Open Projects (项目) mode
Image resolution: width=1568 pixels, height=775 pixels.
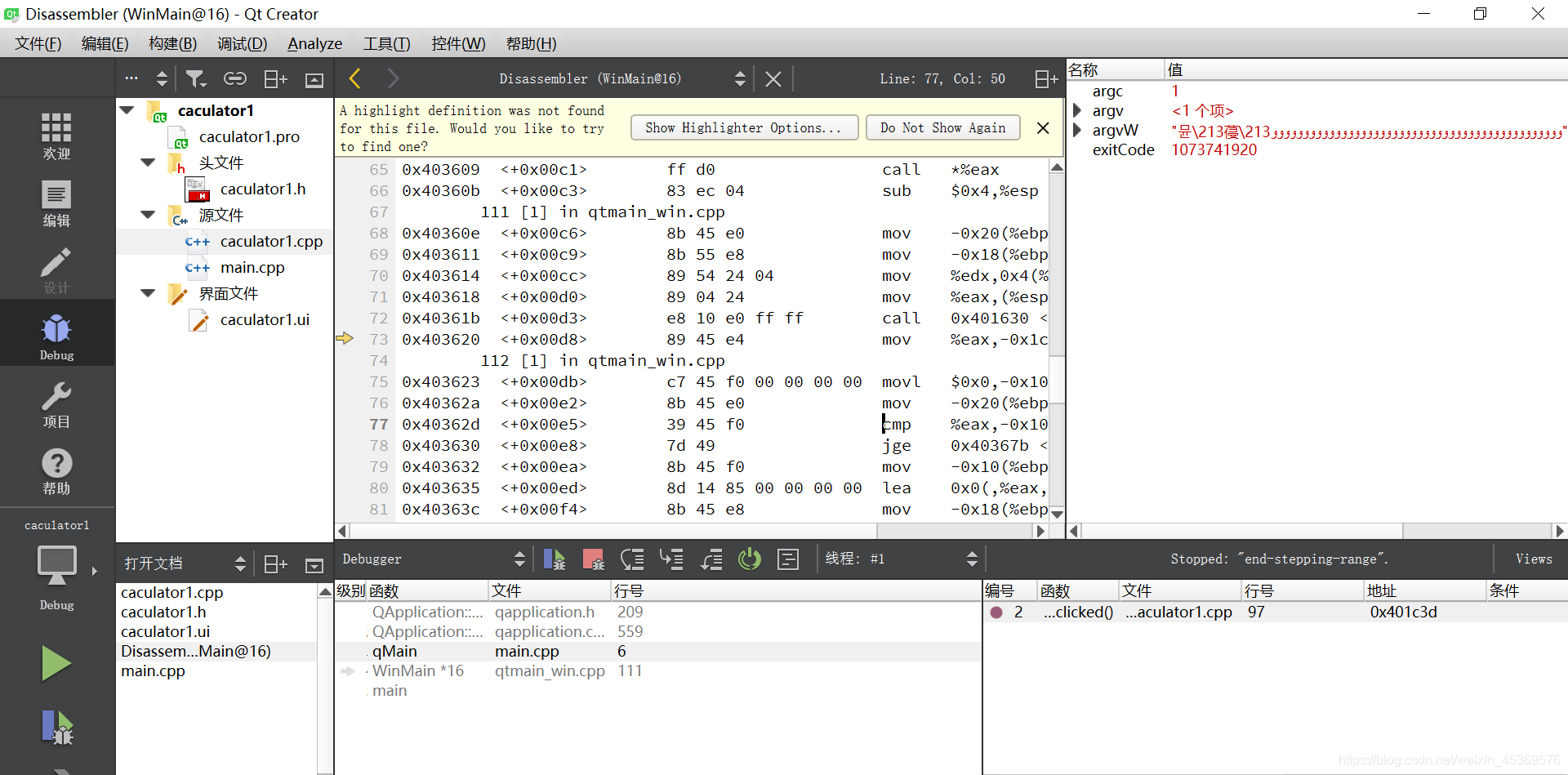click(x=56, y=403)
